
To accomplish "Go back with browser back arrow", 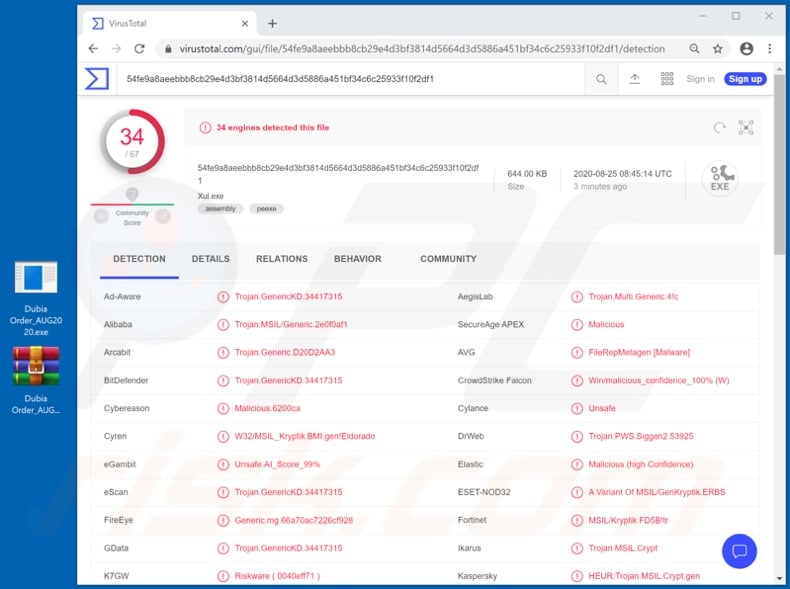I will (93, 49).
